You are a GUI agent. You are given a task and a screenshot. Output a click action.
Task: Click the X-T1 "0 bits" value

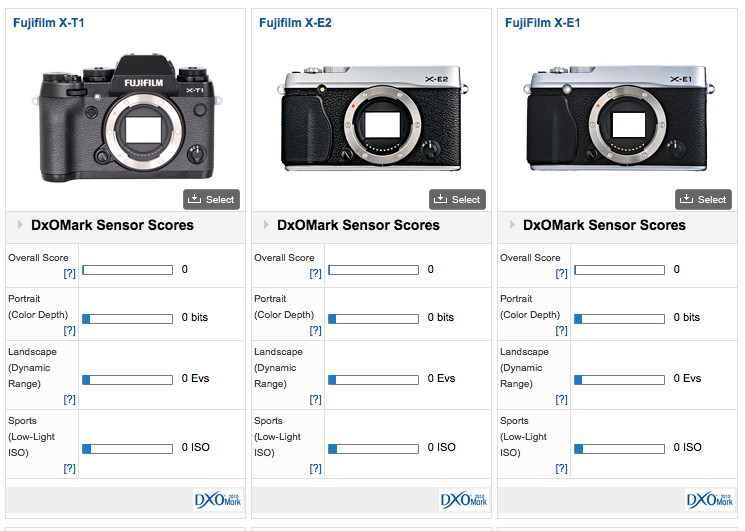click(195, 317)
